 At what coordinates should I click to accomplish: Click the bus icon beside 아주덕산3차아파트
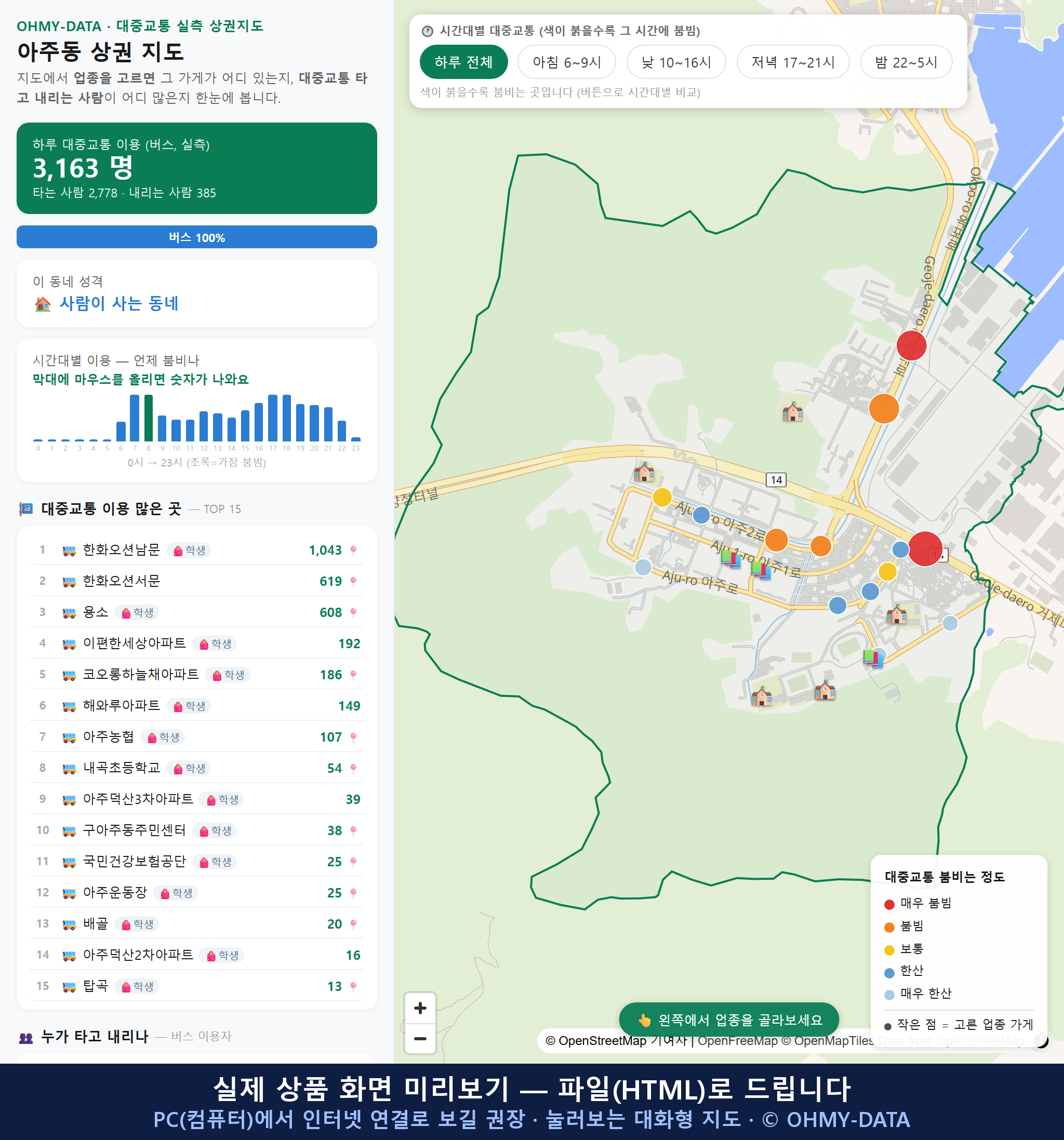[x=69, y=799]
